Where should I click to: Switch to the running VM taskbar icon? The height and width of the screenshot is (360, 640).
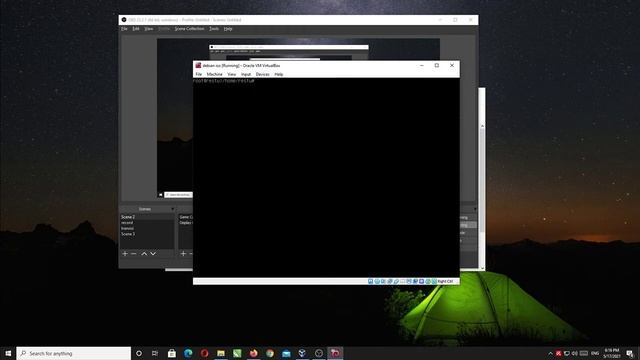coord(335,353)
